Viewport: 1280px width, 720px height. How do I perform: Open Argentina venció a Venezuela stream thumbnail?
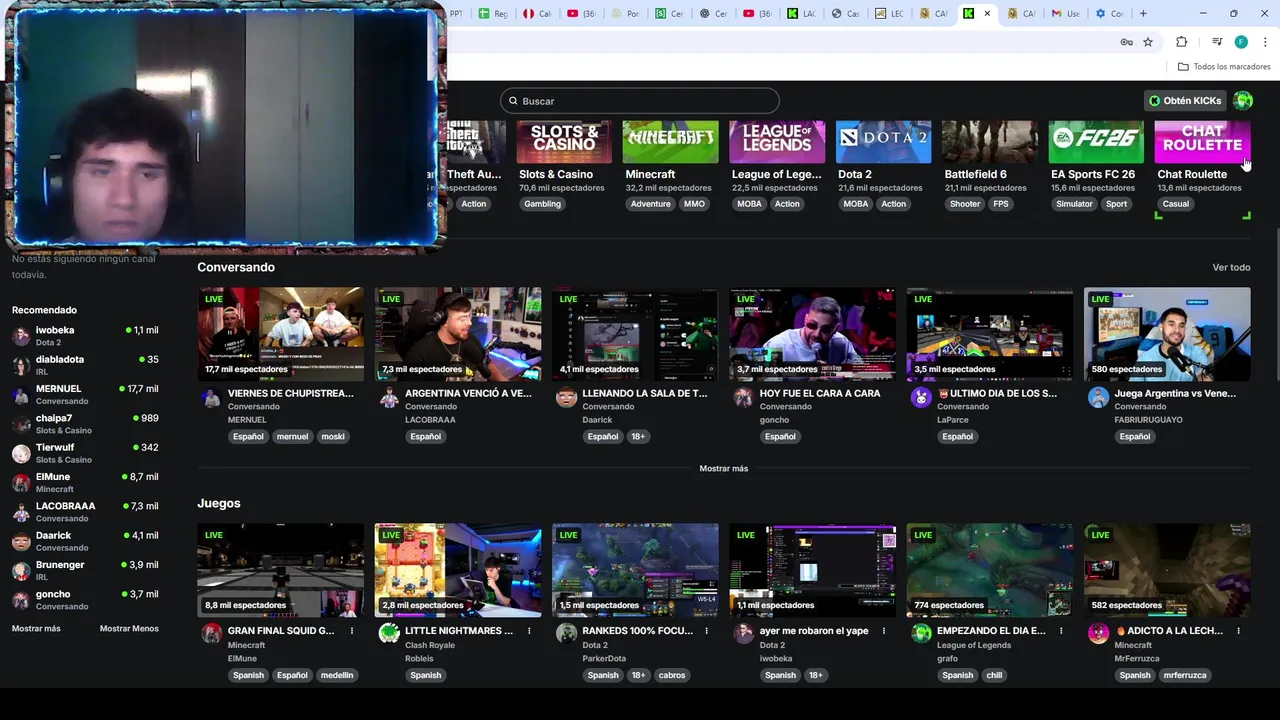click(458, 334)
